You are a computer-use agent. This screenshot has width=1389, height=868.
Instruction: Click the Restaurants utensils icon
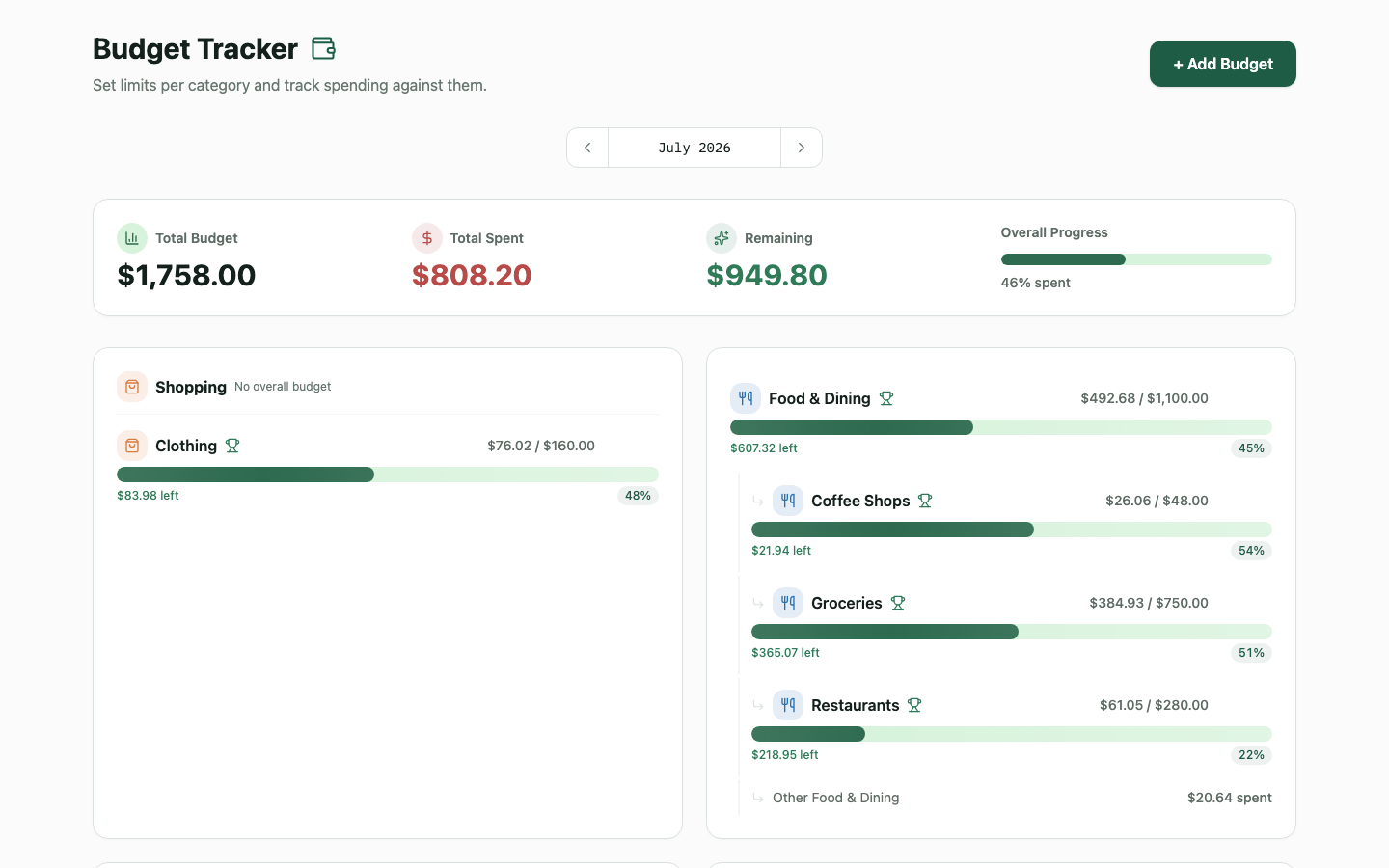(788, 705)
